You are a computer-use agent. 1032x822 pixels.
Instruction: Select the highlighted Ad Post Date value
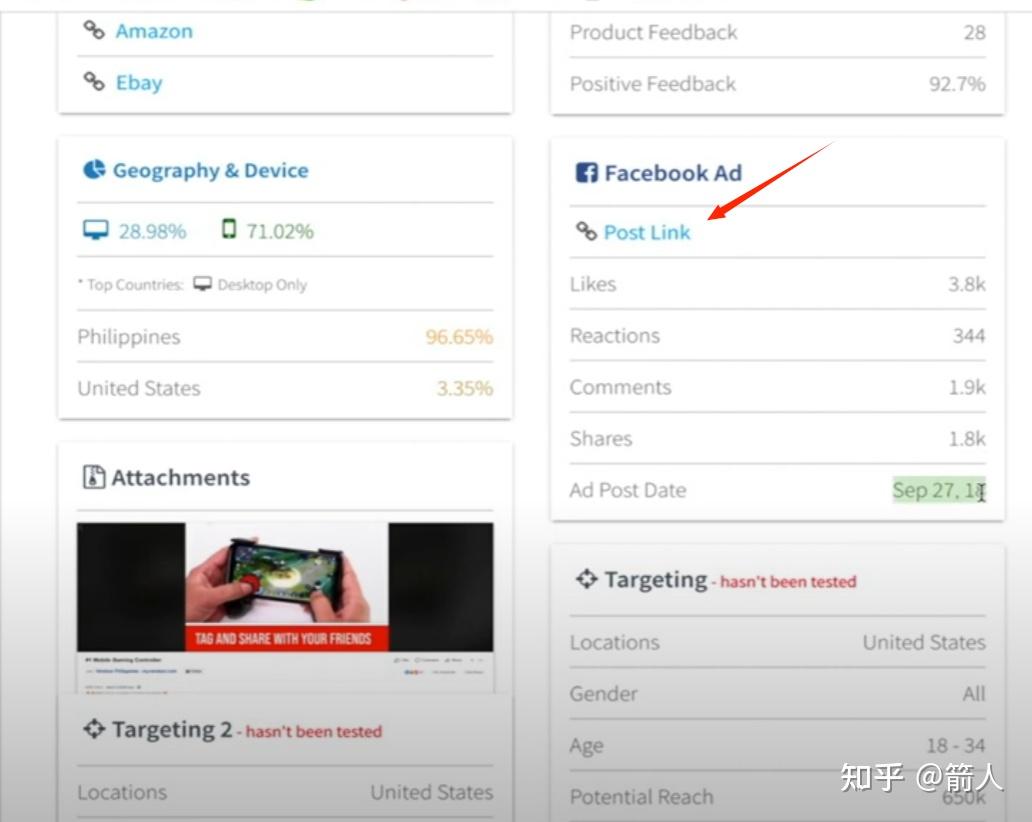(938, 490)
